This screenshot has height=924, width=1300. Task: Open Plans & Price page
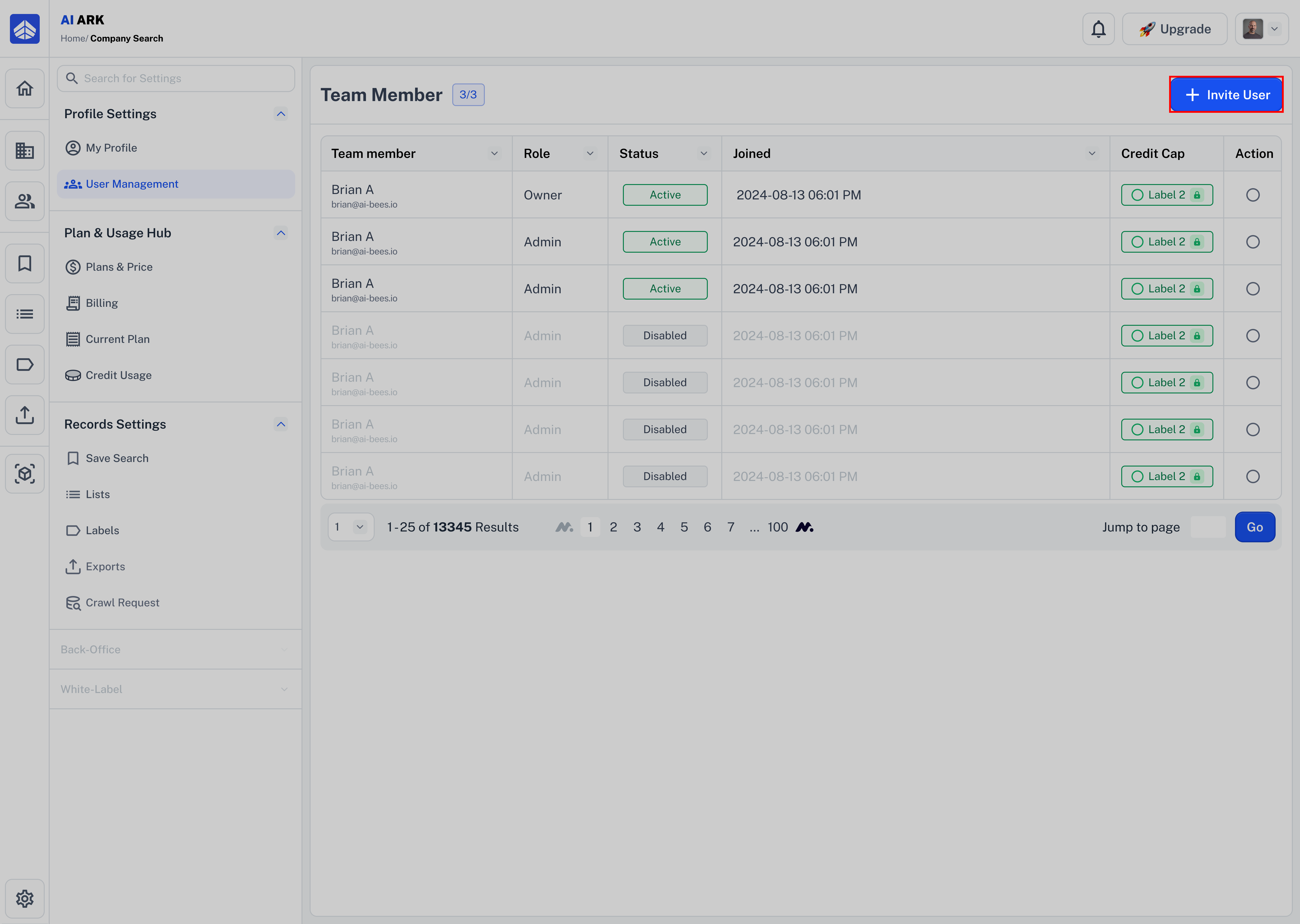(176, 267)
